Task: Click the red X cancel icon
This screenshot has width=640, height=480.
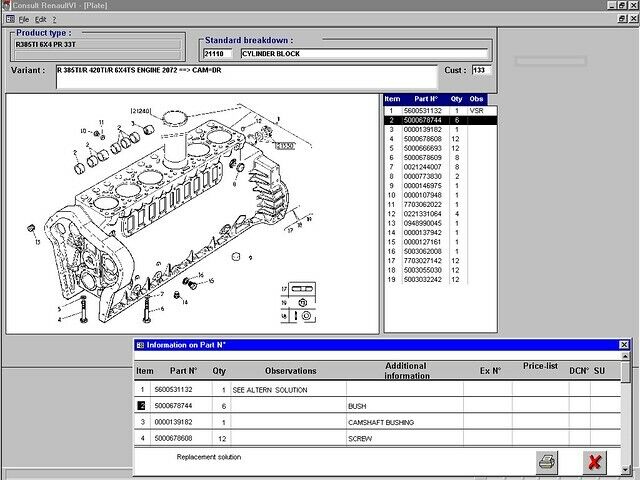Action: (x=595, y=462)
